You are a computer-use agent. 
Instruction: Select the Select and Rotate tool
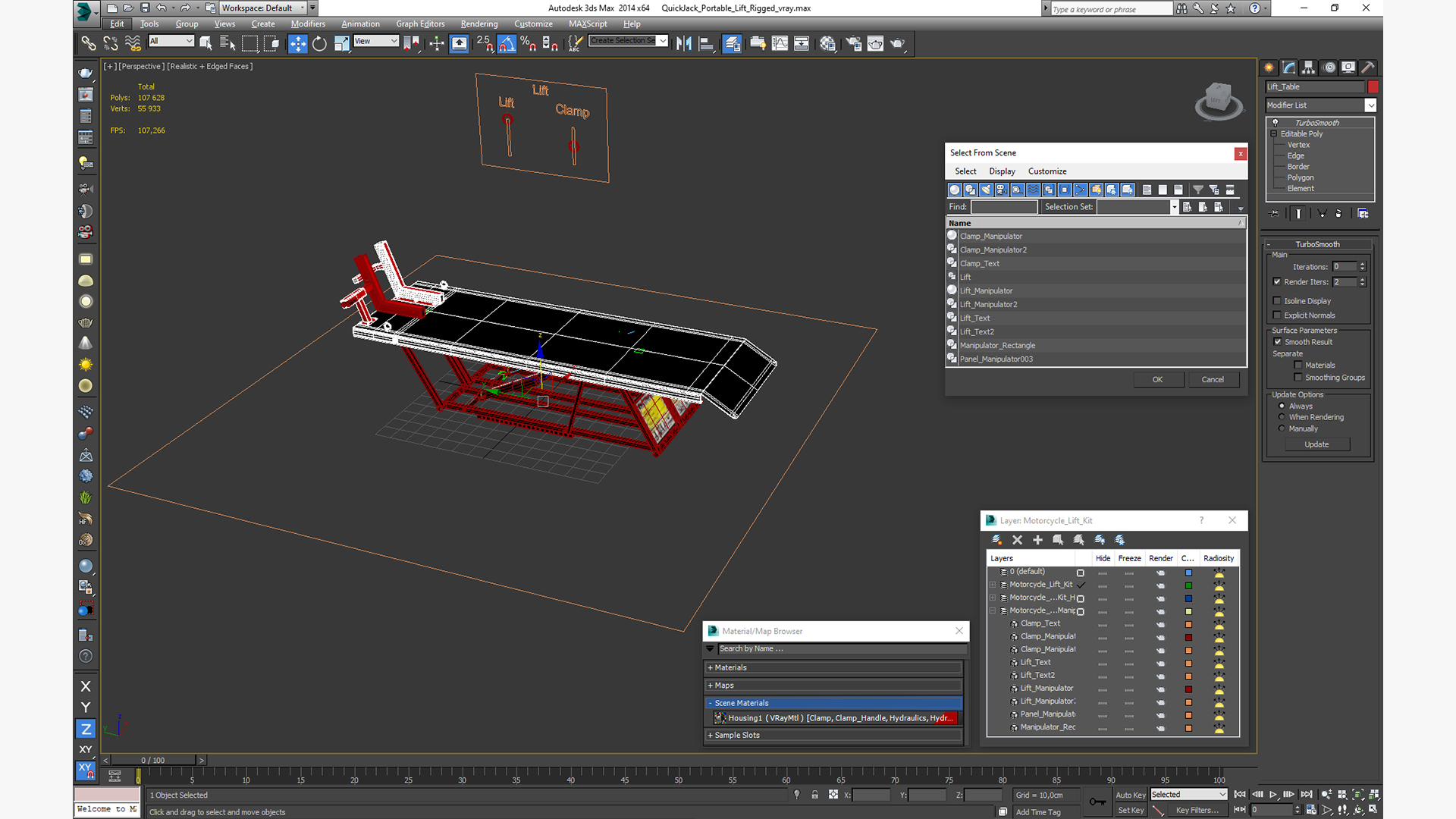tap(319, 44)
